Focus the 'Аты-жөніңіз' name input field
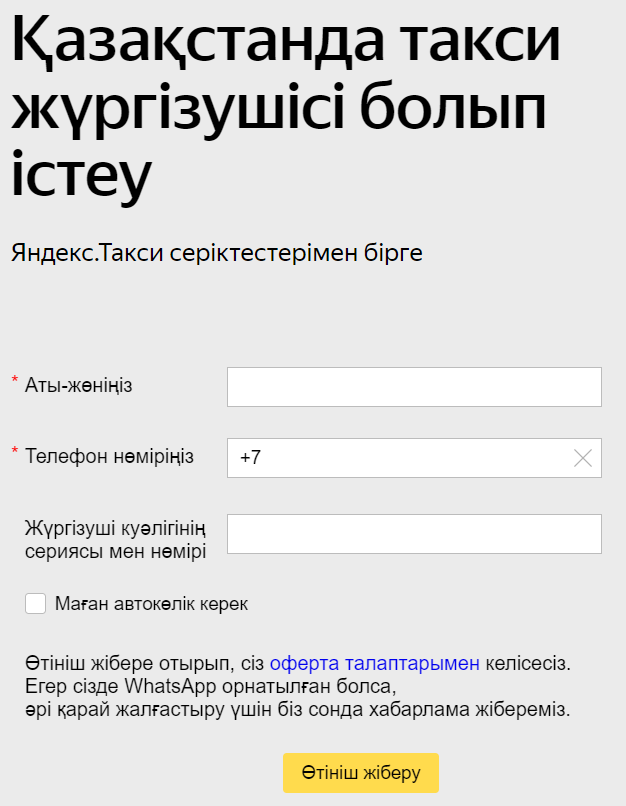 (x=414, y=387)
